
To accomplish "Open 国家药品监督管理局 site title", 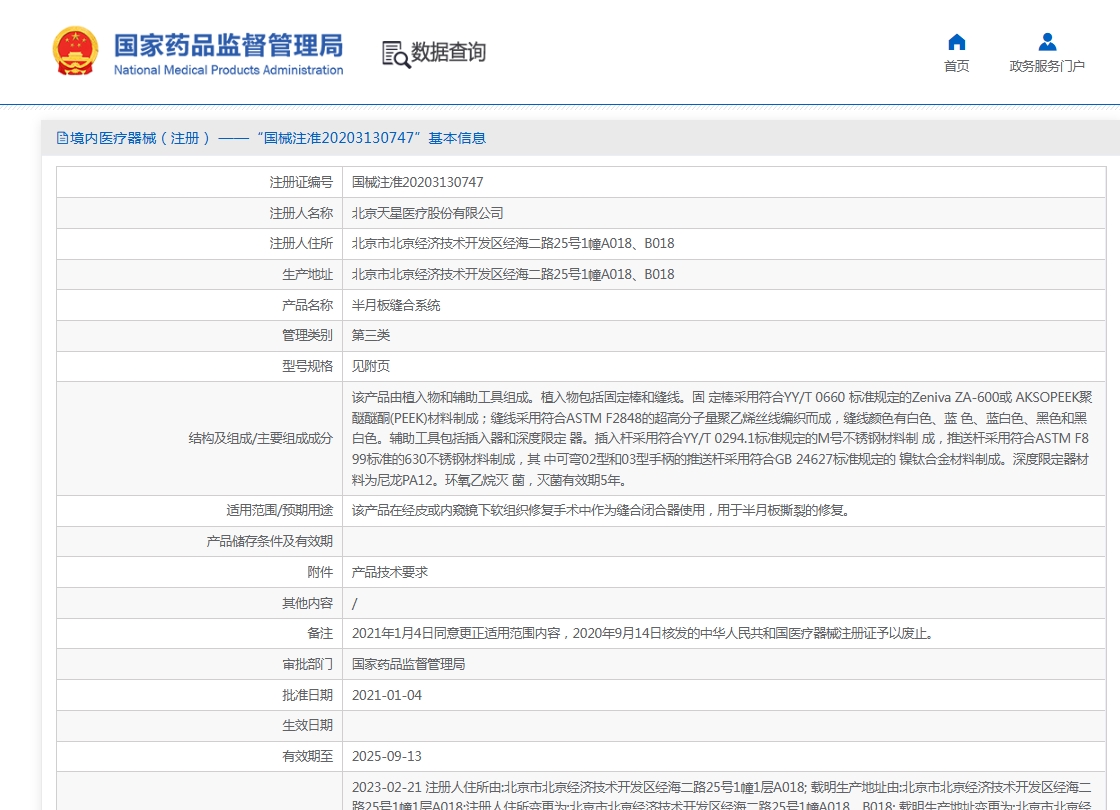I will point(229,45).
